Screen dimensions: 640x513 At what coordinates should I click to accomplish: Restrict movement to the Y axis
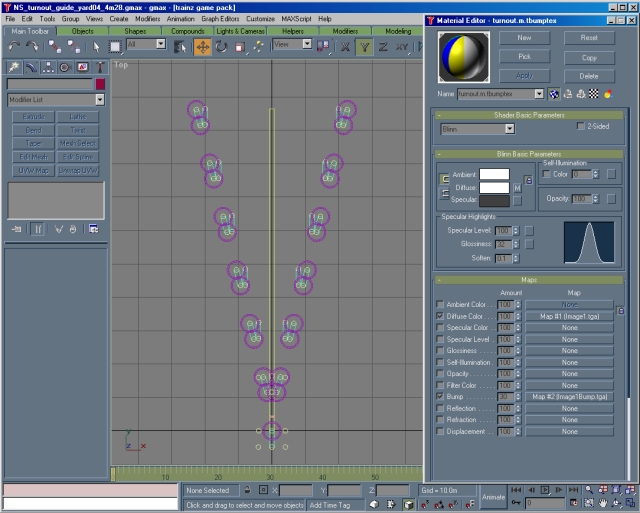pyautogui.click(x=364, y=47)
